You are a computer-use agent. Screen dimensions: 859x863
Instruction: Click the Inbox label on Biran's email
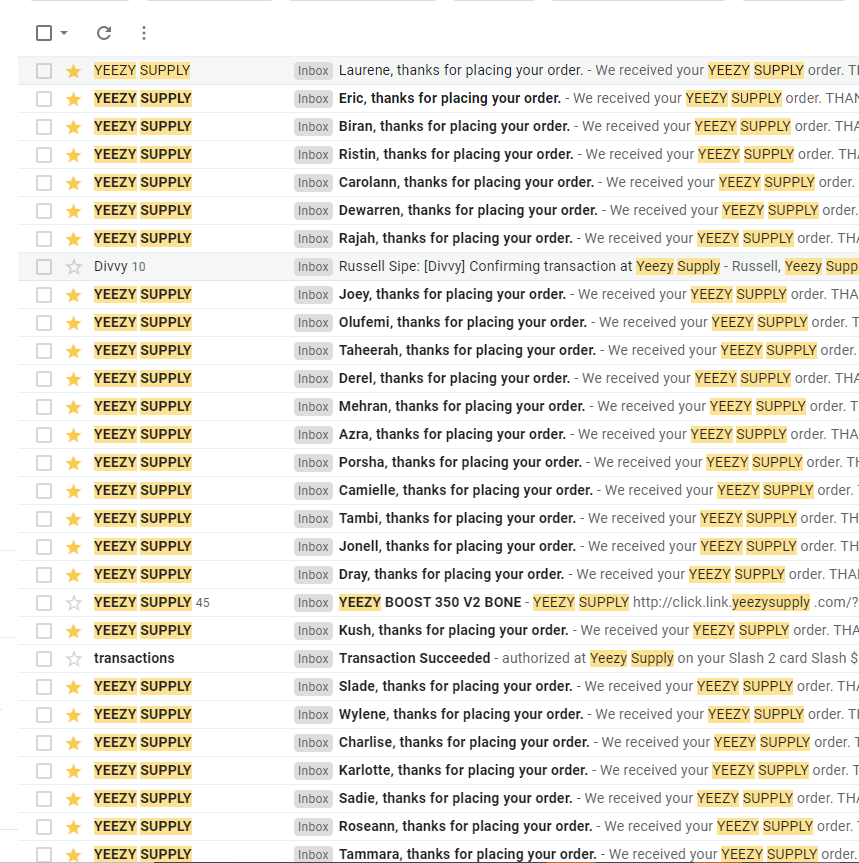point(313,127)
